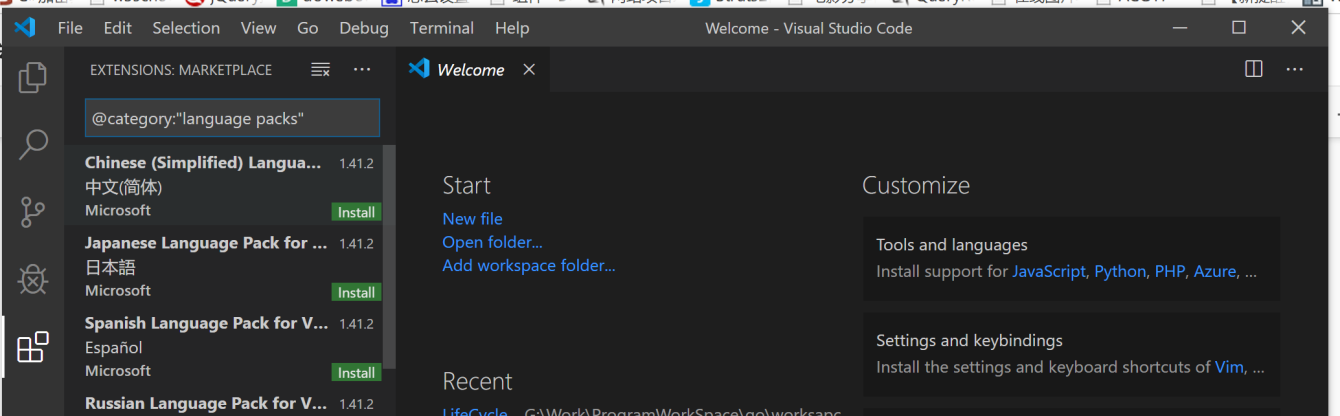1340x416 pixels.
Task: Install Chinese (Simplified) Language Pack
Action: (x=356, y=212)
